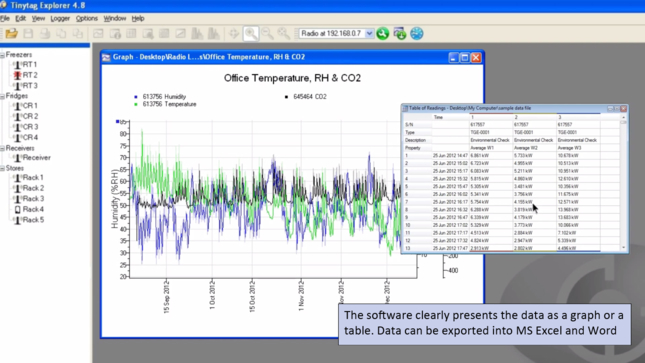Select CR 3 logger under Fridges

26,127
